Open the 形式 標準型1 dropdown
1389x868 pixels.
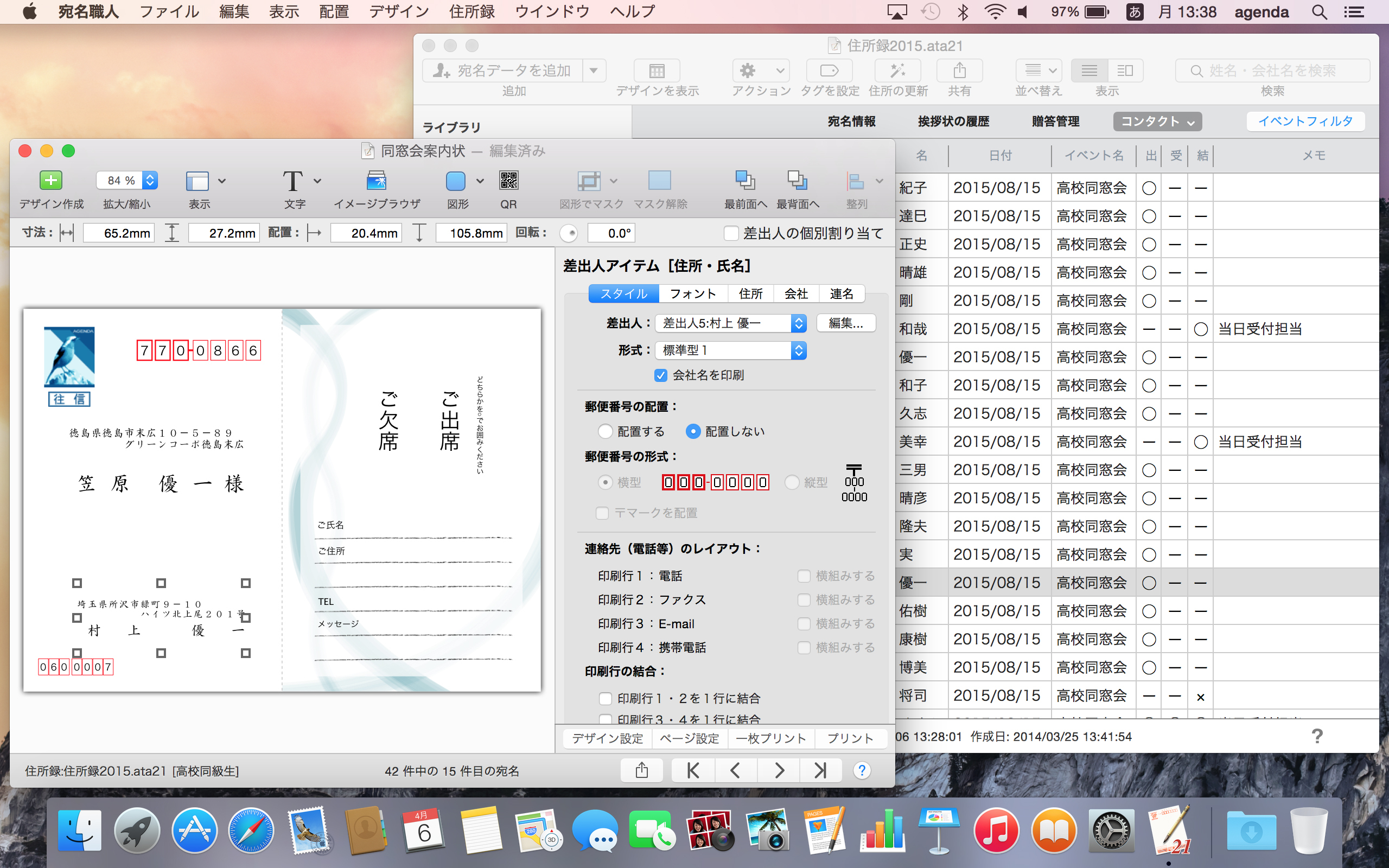(x=731, y=350)
